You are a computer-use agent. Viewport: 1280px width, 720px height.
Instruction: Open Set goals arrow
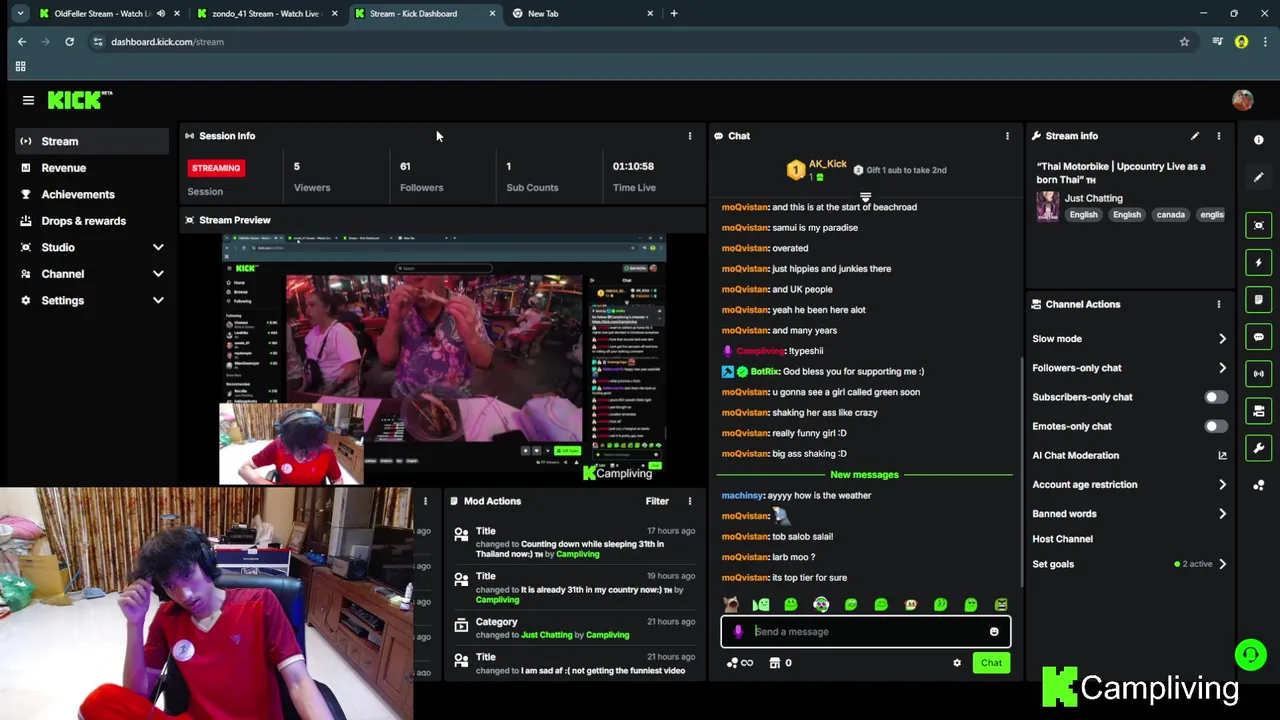(x=1222, y=564)
